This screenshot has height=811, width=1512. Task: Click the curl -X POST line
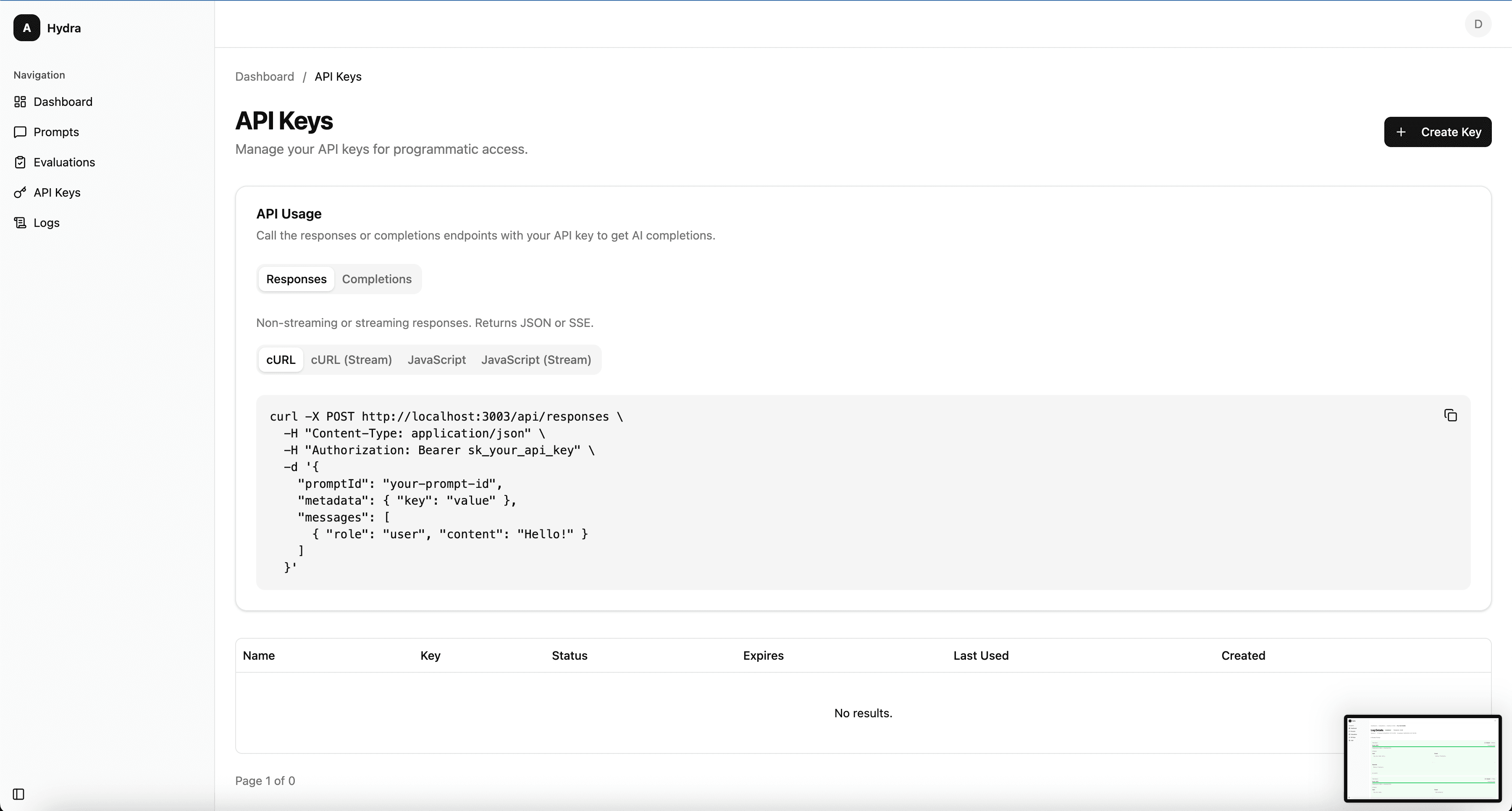(446, 416)
